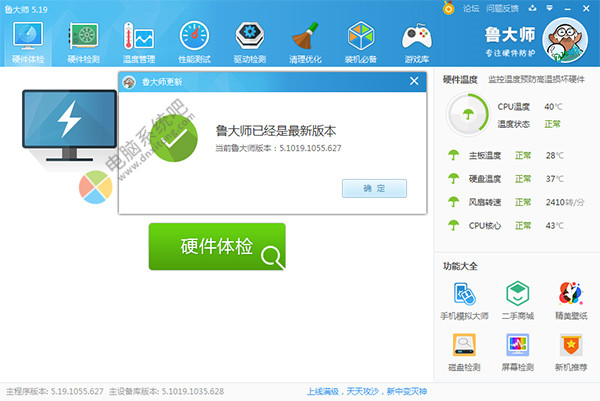
Task: Click the gold medal icon in title bar
Action: click(448, 8)
